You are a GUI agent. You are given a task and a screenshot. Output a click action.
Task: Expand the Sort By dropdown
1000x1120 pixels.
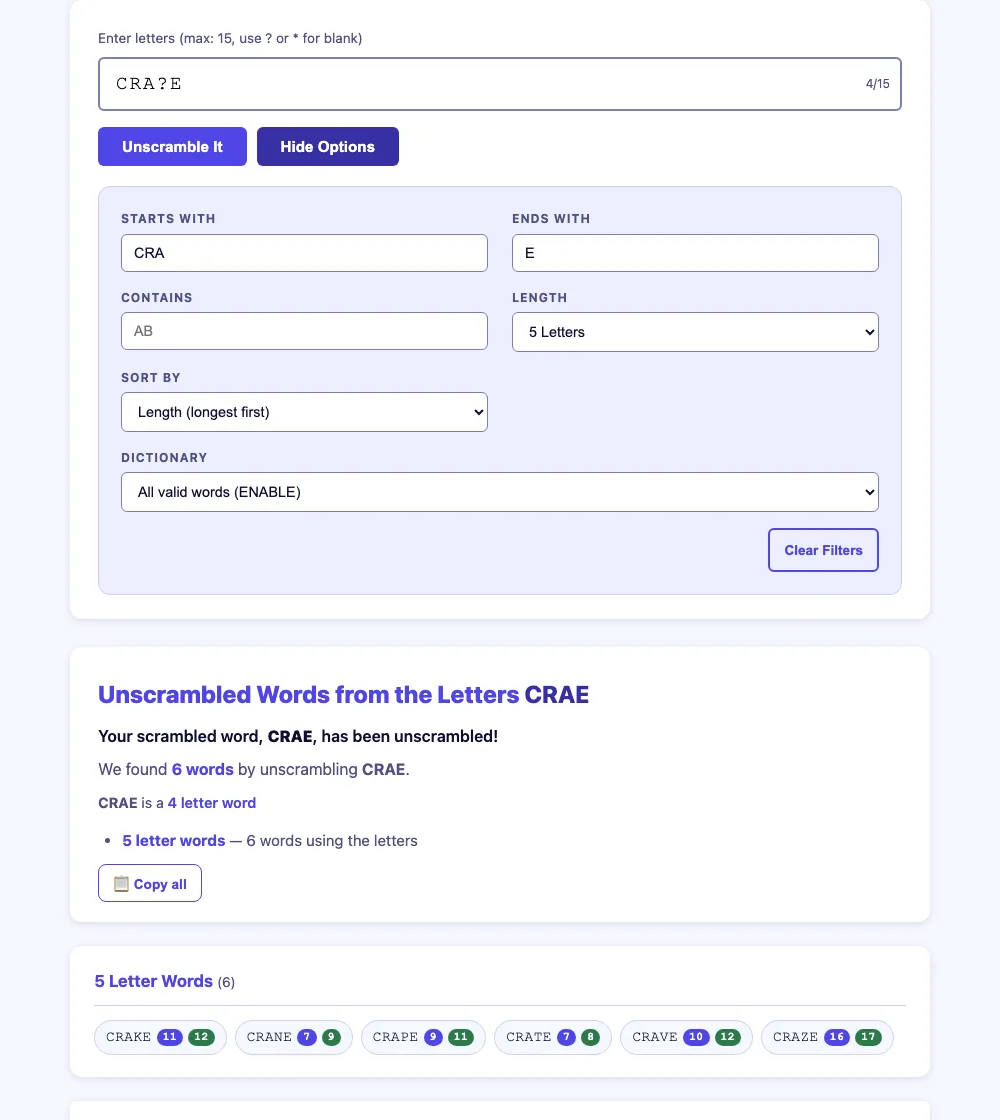pos(304,412)
